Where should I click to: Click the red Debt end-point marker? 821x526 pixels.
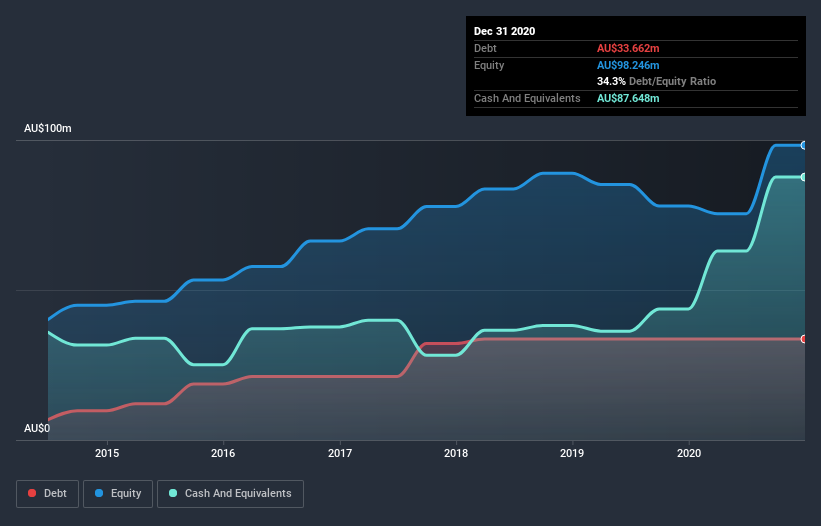(804, 339)
